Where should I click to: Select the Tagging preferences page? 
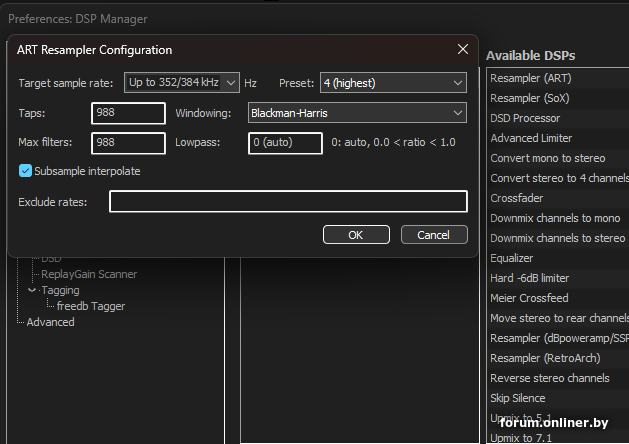60,290
